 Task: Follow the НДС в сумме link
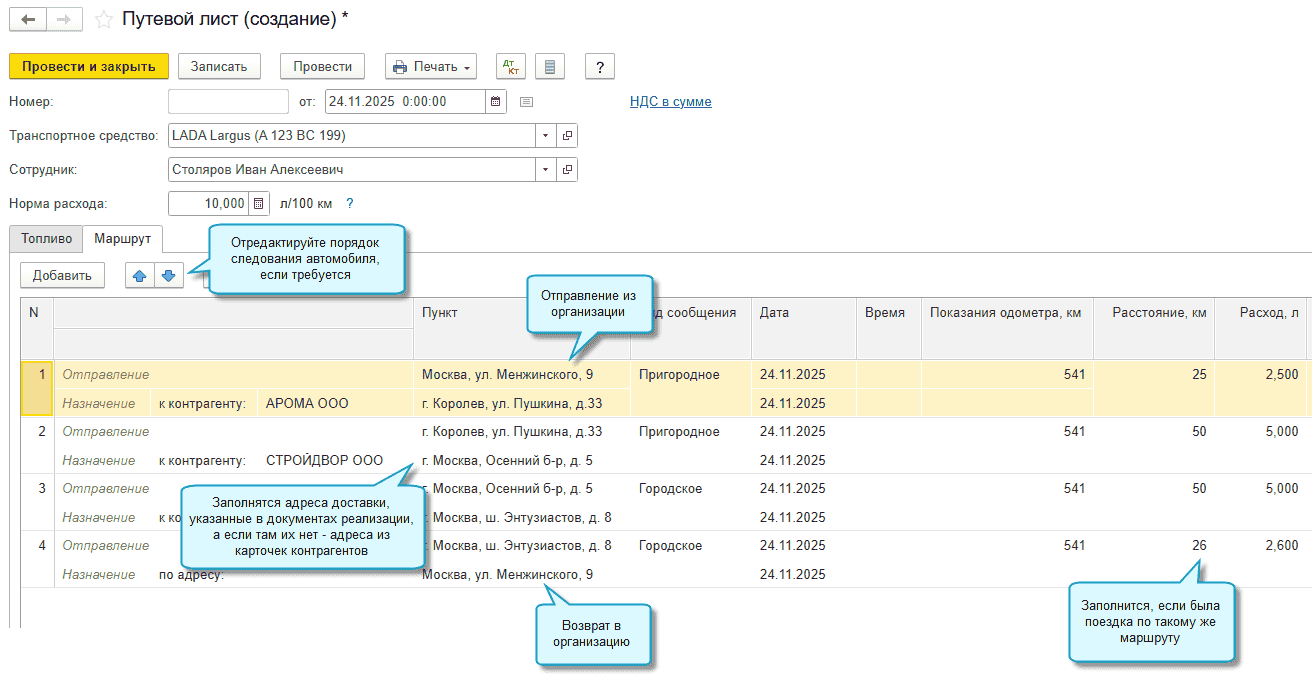click(670, 102)
